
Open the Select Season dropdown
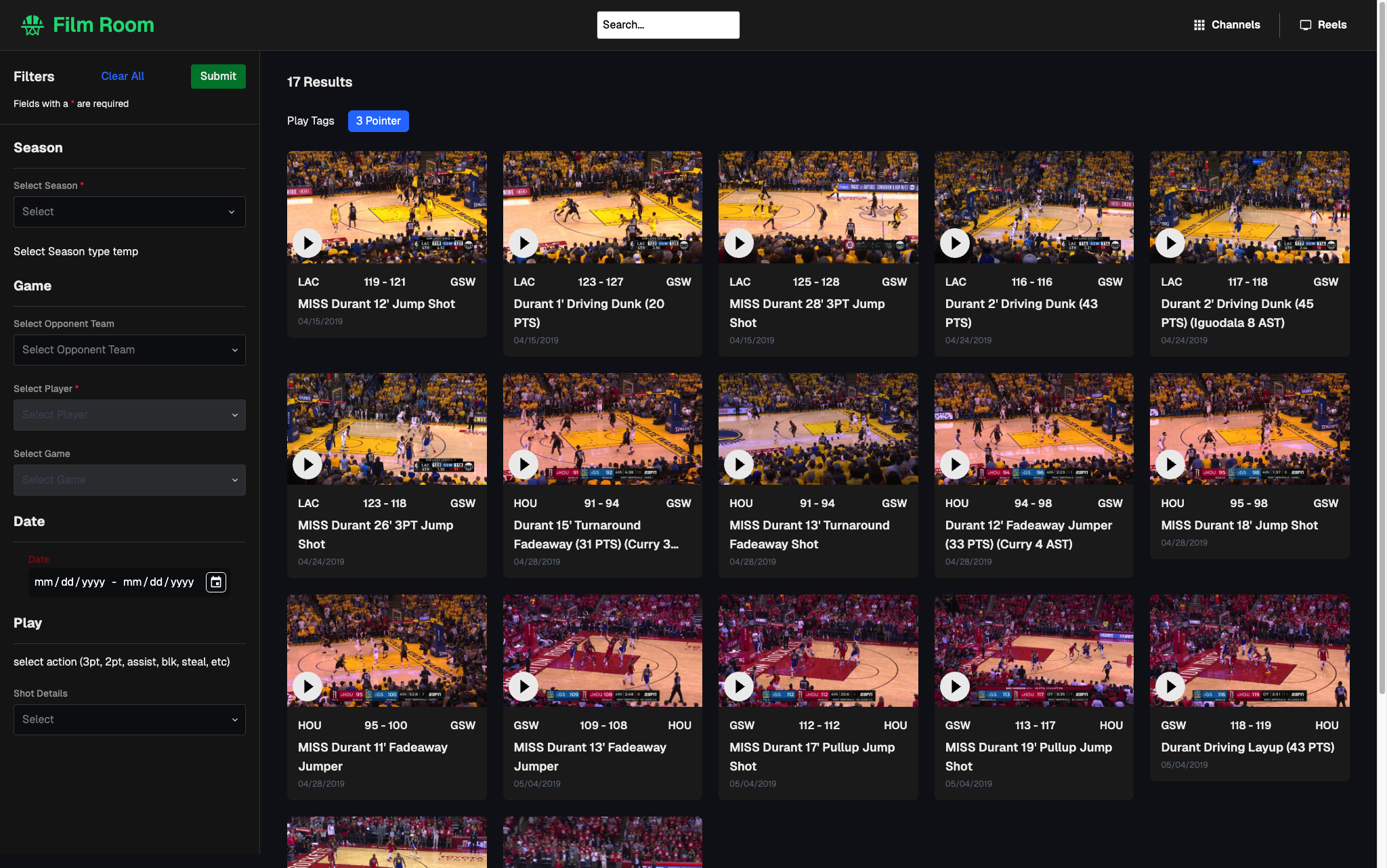pos(129,211)
